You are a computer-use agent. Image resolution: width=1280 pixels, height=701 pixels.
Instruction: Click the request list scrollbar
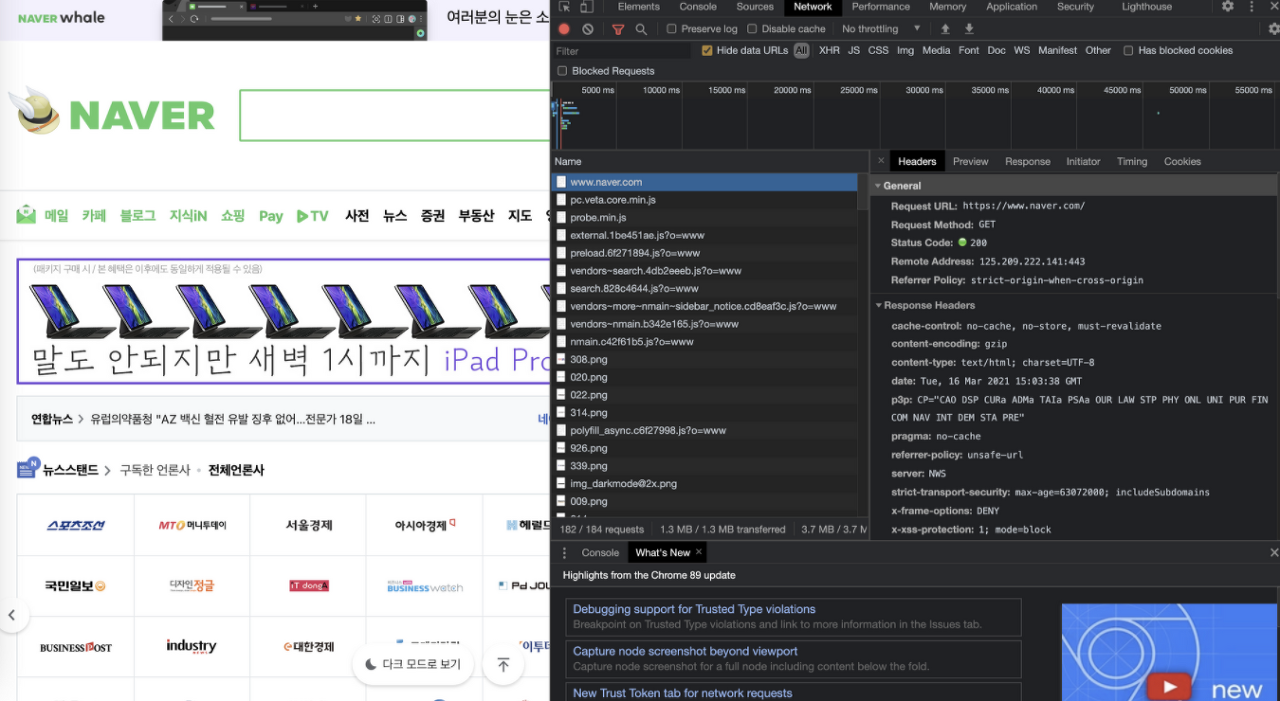pyautogui.click(x=863, y=192)
